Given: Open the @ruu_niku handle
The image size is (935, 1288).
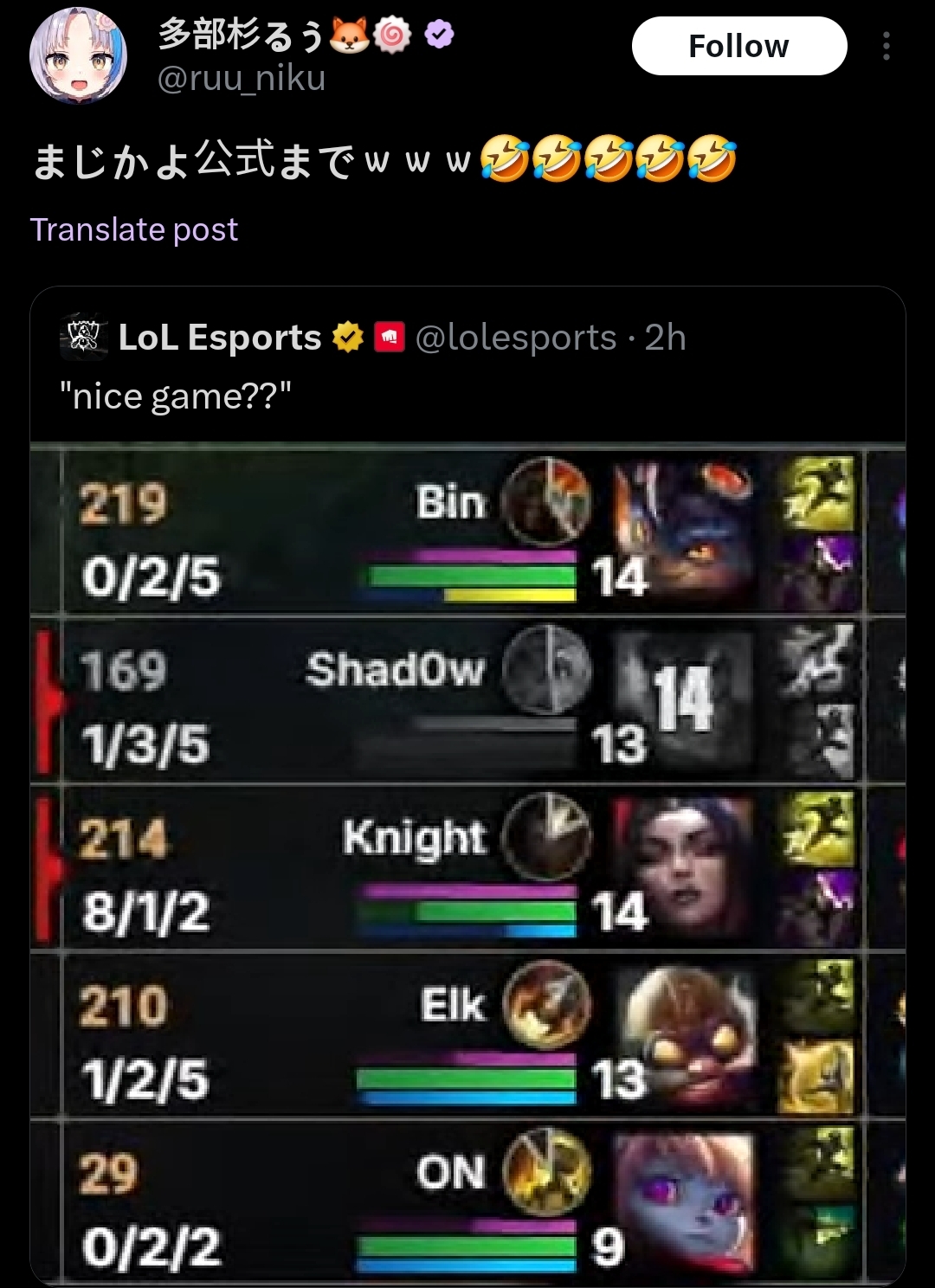Looking at the screenshot, I should 242,79.
